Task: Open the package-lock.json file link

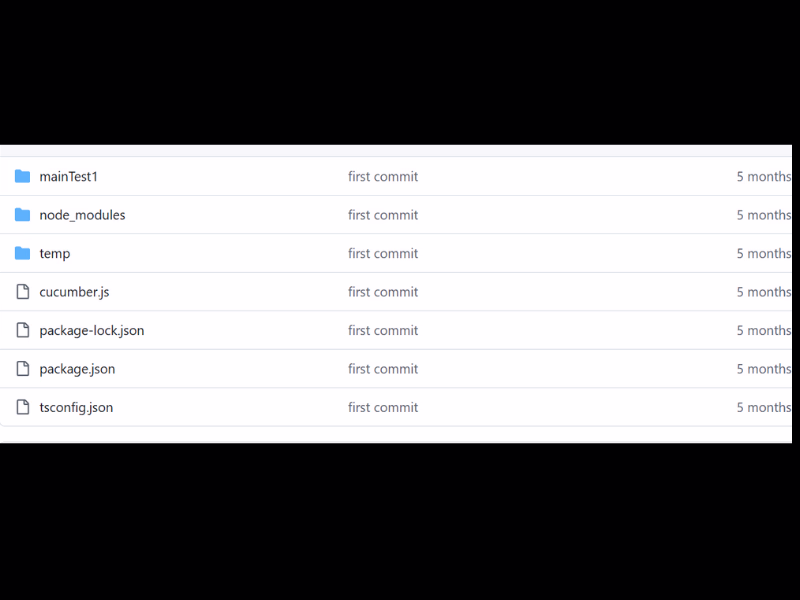Action: pos(92,330)
